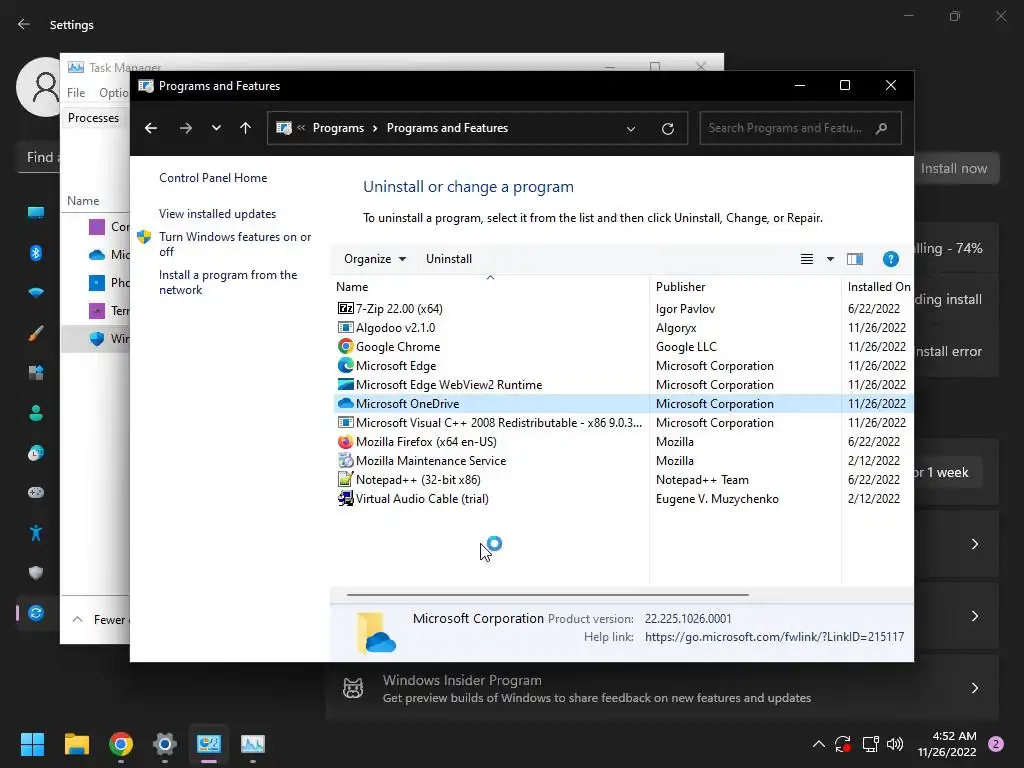Show hidden system tray icons chevron

click(818, 744)
